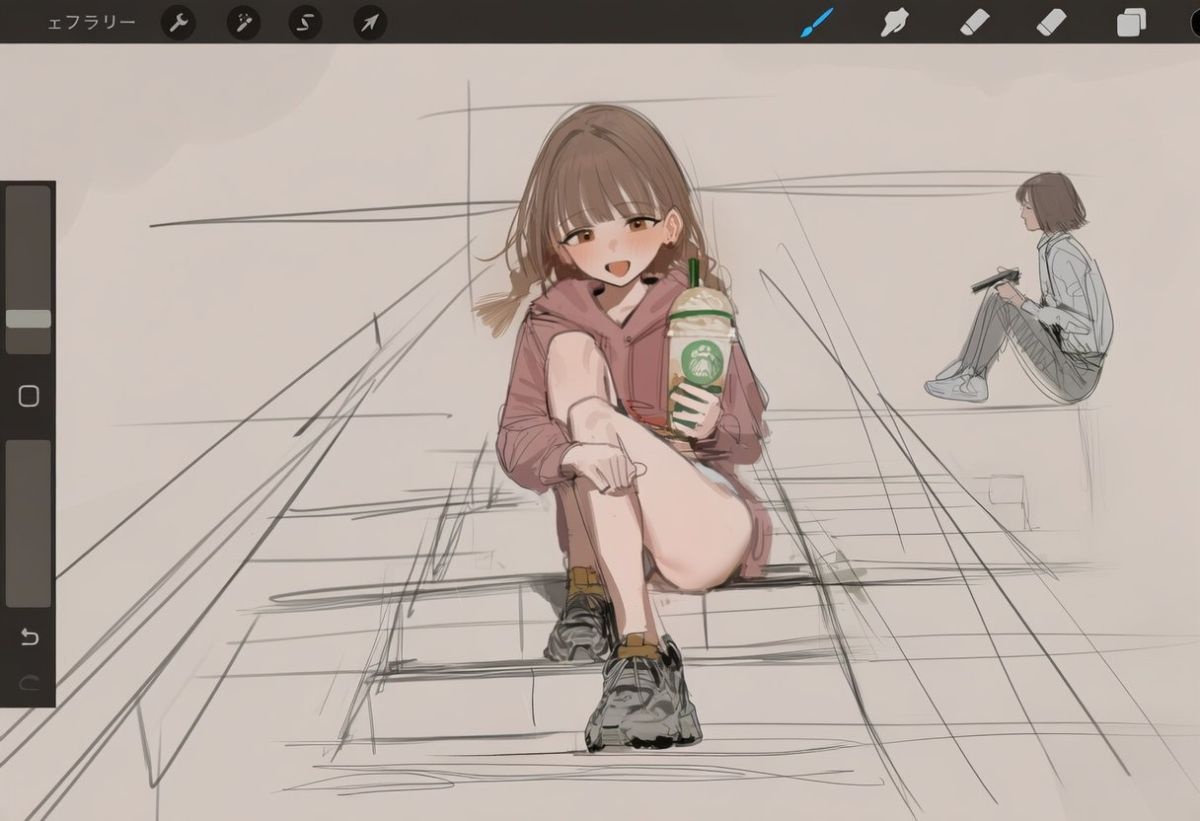Open the Actions wrench menu
Image resolution: width=1200 pixels, height=821 pixels.
click(x=178, y=22)
